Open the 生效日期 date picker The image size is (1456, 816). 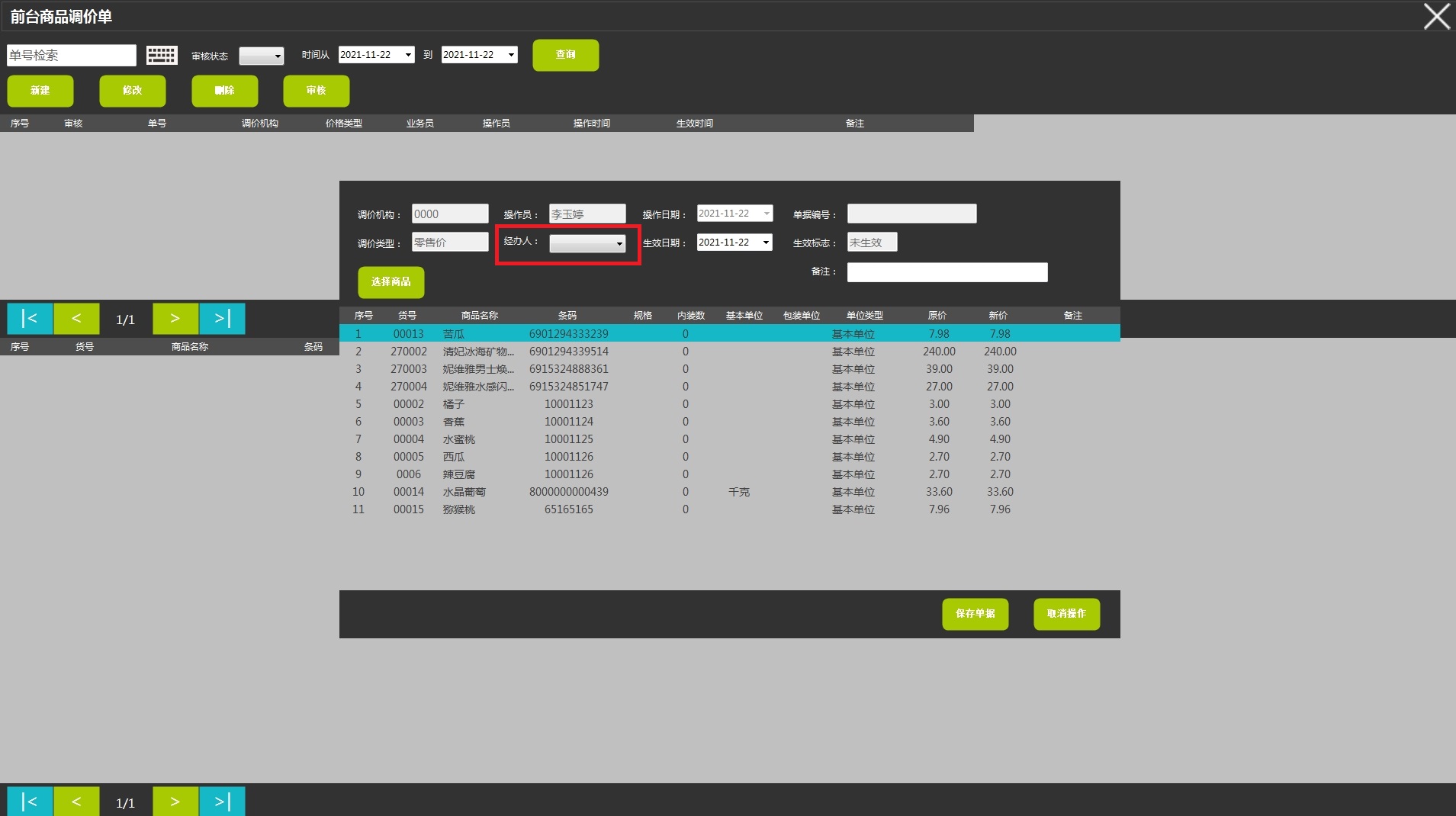coord(765,243)
